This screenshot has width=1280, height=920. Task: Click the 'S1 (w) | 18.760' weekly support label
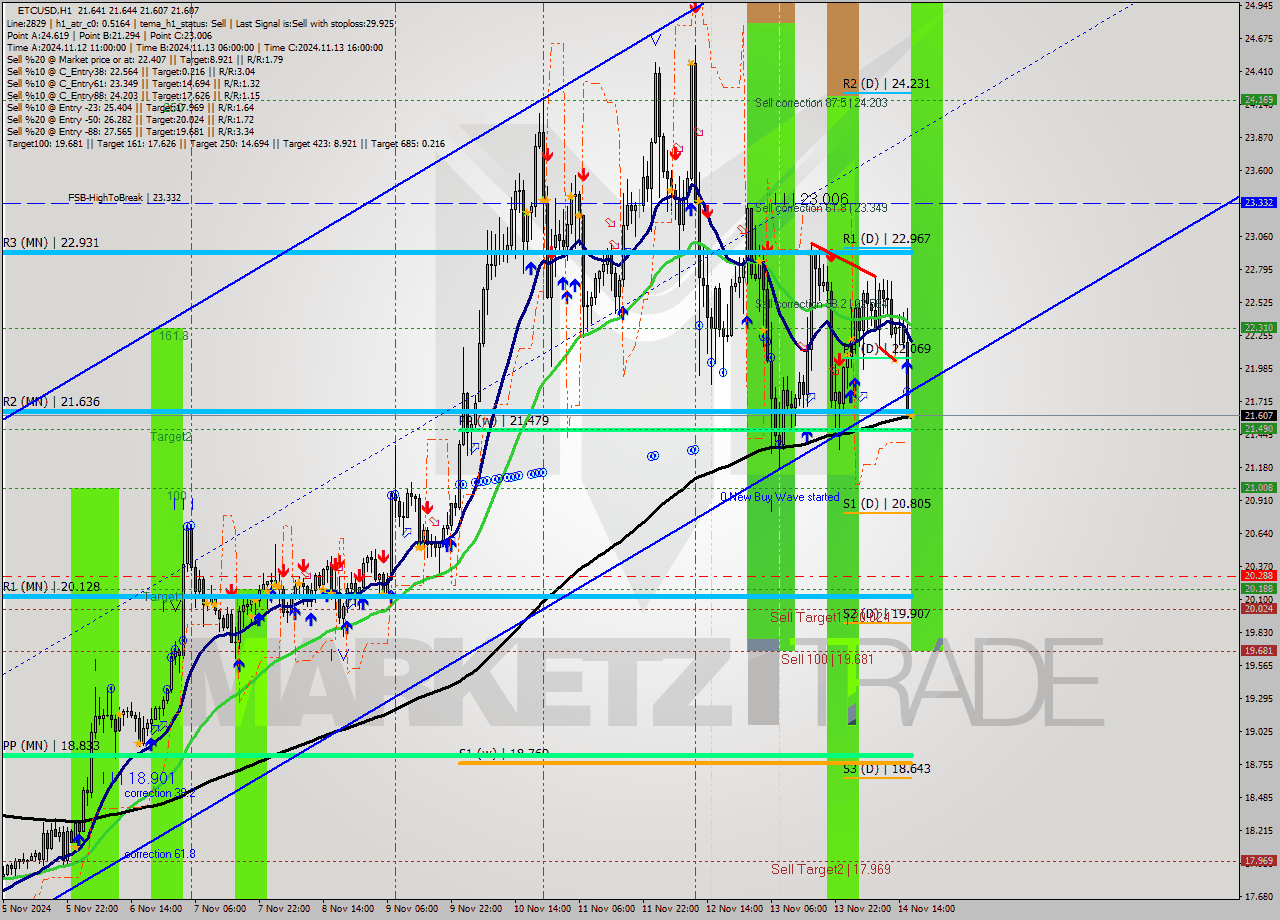click(504, 753)
